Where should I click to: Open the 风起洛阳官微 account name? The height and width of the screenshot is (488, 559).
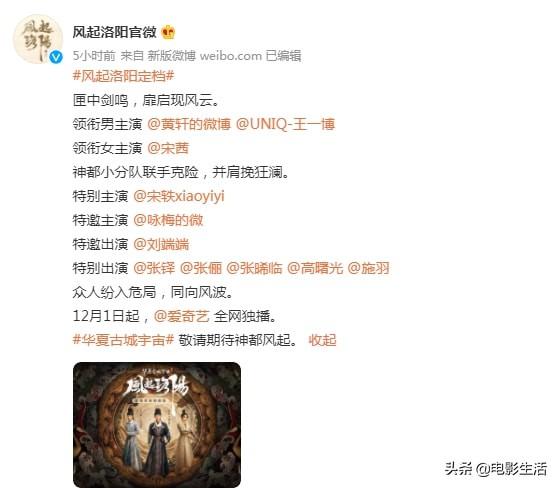[114, 32]
